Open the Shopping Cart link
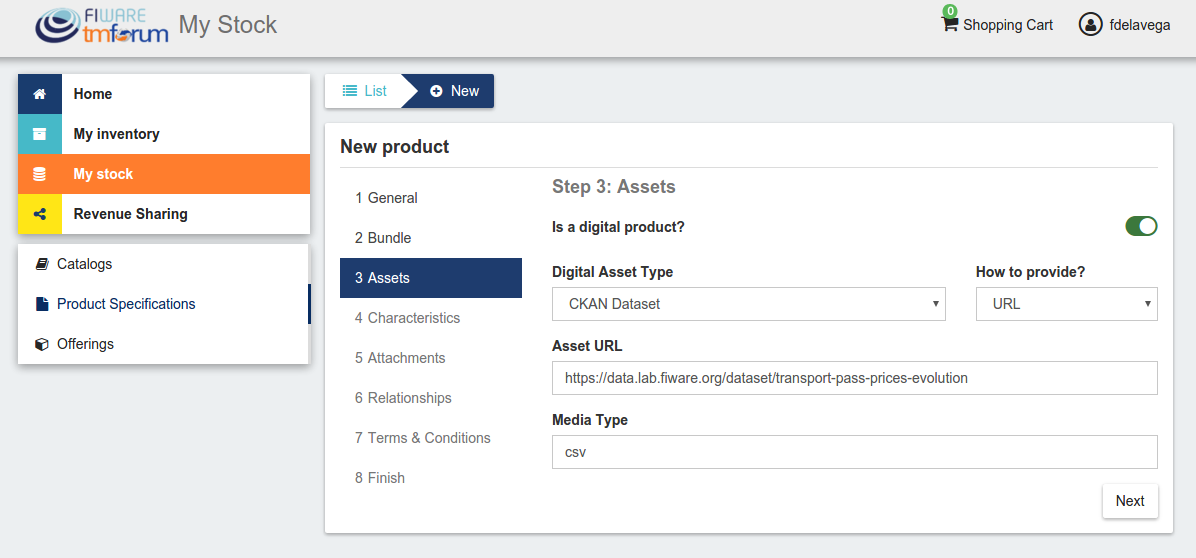 [998, 24]
